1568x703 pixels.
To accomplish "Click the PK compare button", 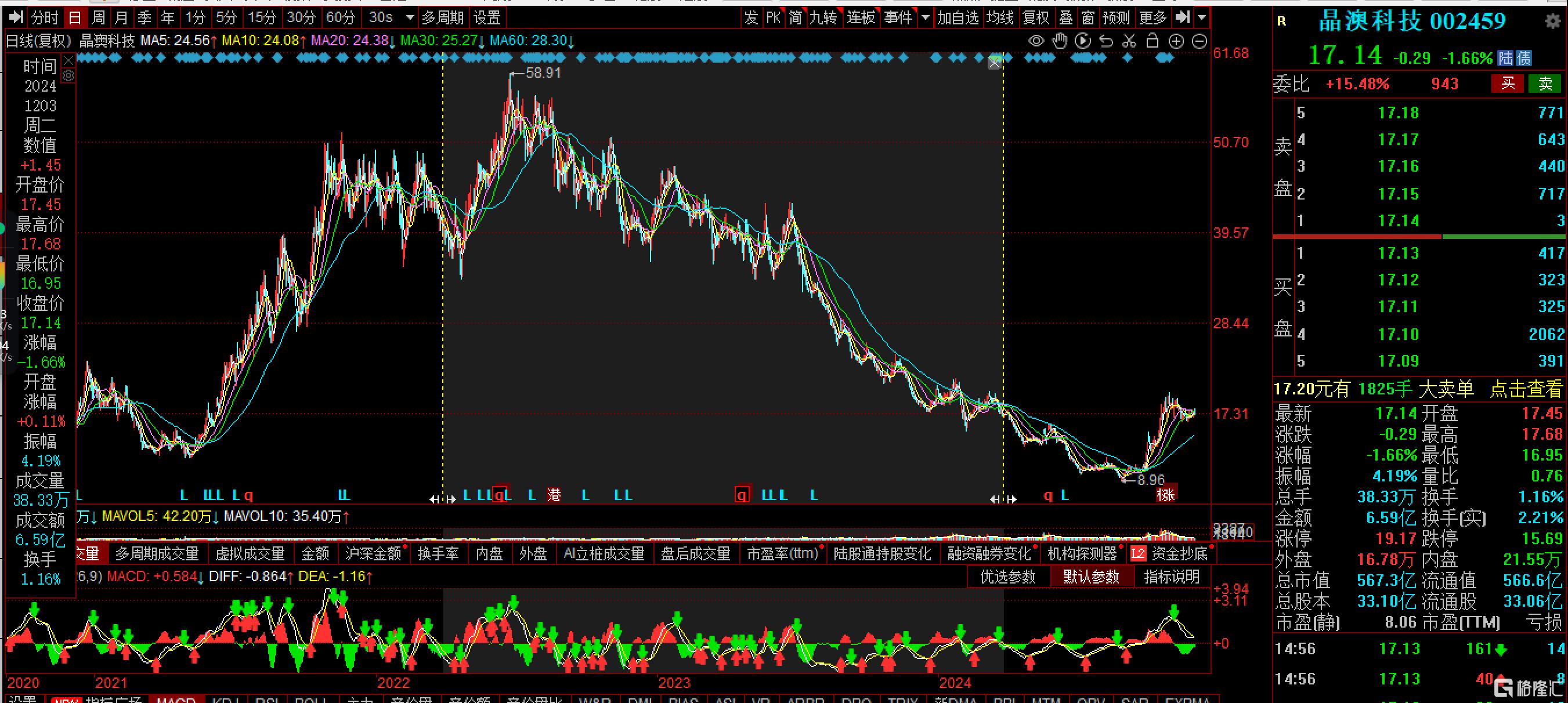I will click(x=773, y=17).
